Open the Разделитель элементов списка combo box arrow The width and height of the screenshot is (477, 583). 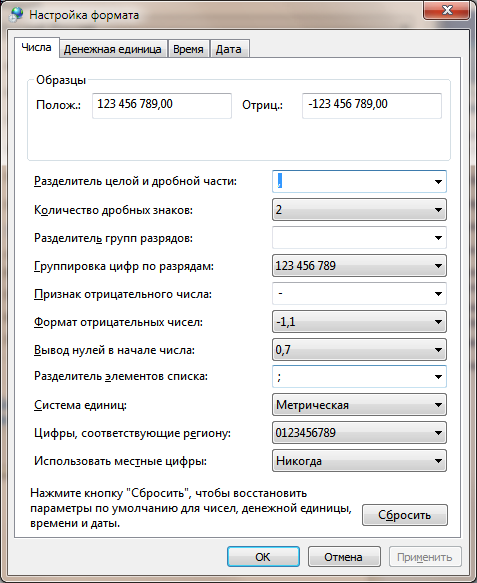(x=438, y=377)
